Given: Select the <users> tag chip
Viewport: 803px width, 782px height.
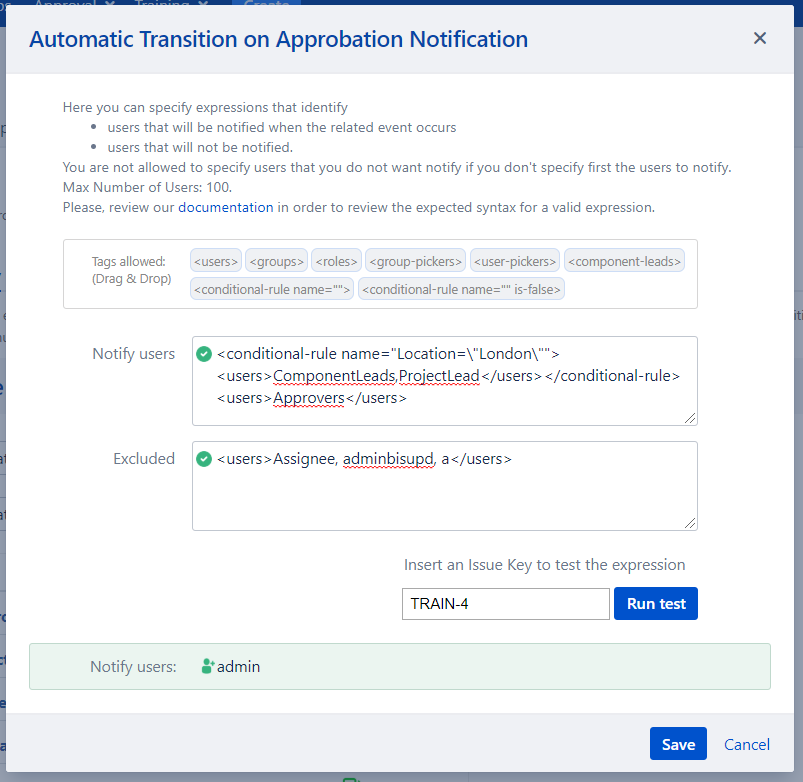Looking at the screenshot, I should [216, 262].
